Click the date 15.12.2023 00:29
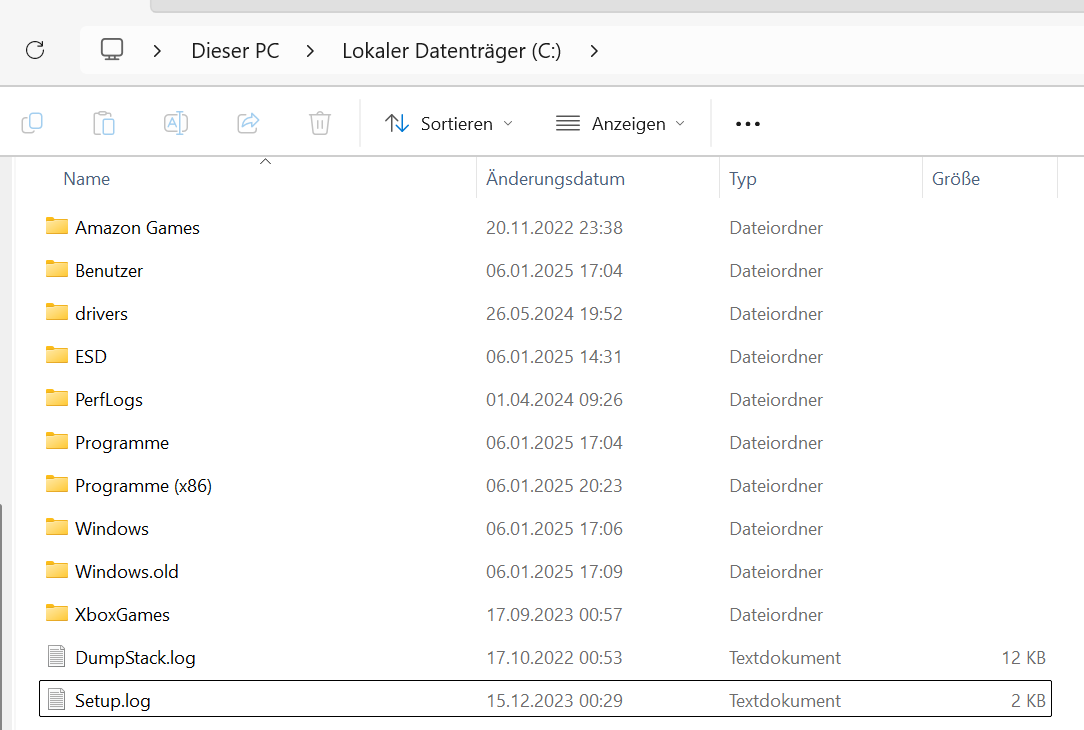The image size is (1084, 730). 554,700
